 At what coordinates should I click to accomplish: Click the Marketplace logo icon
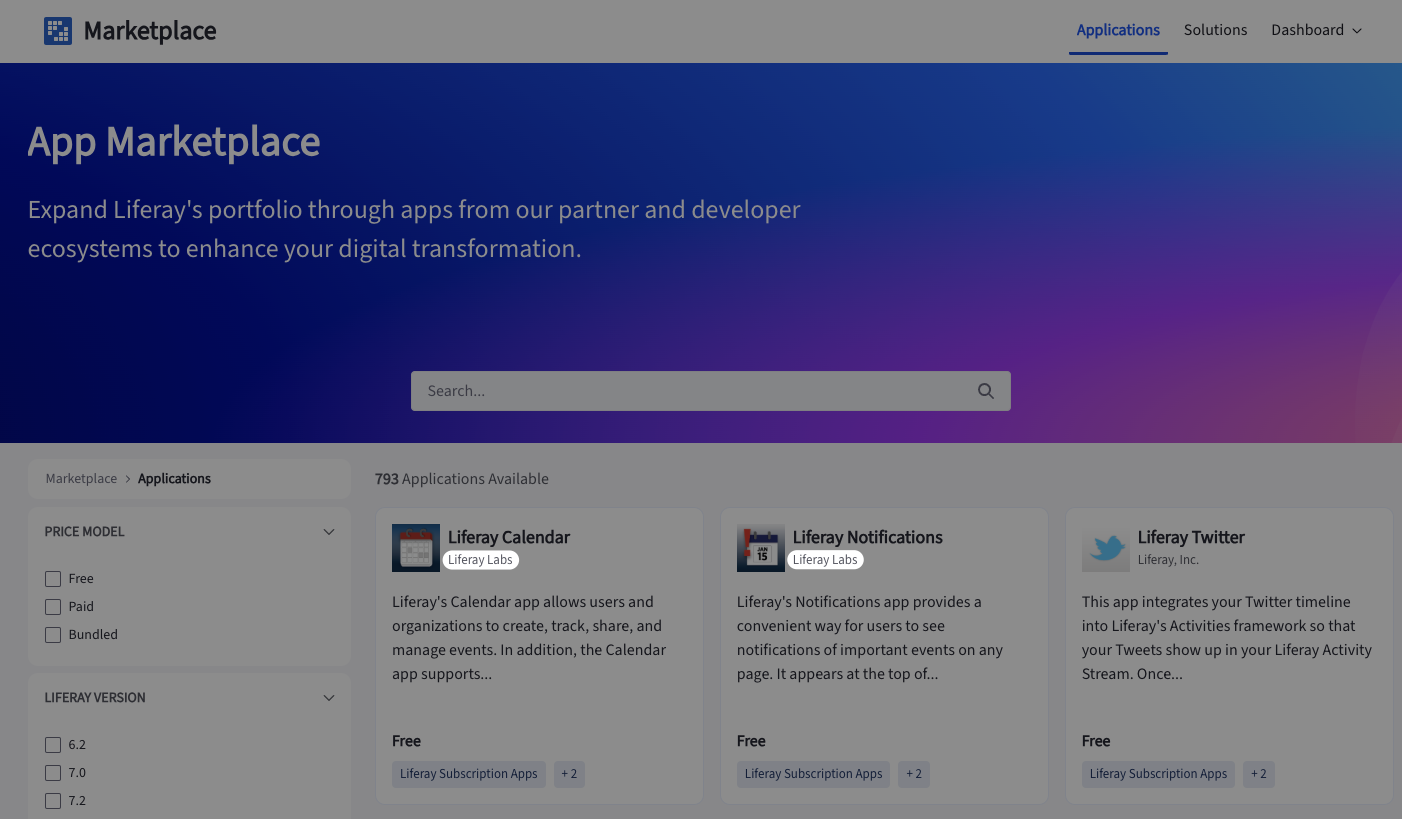coord(58,31)
